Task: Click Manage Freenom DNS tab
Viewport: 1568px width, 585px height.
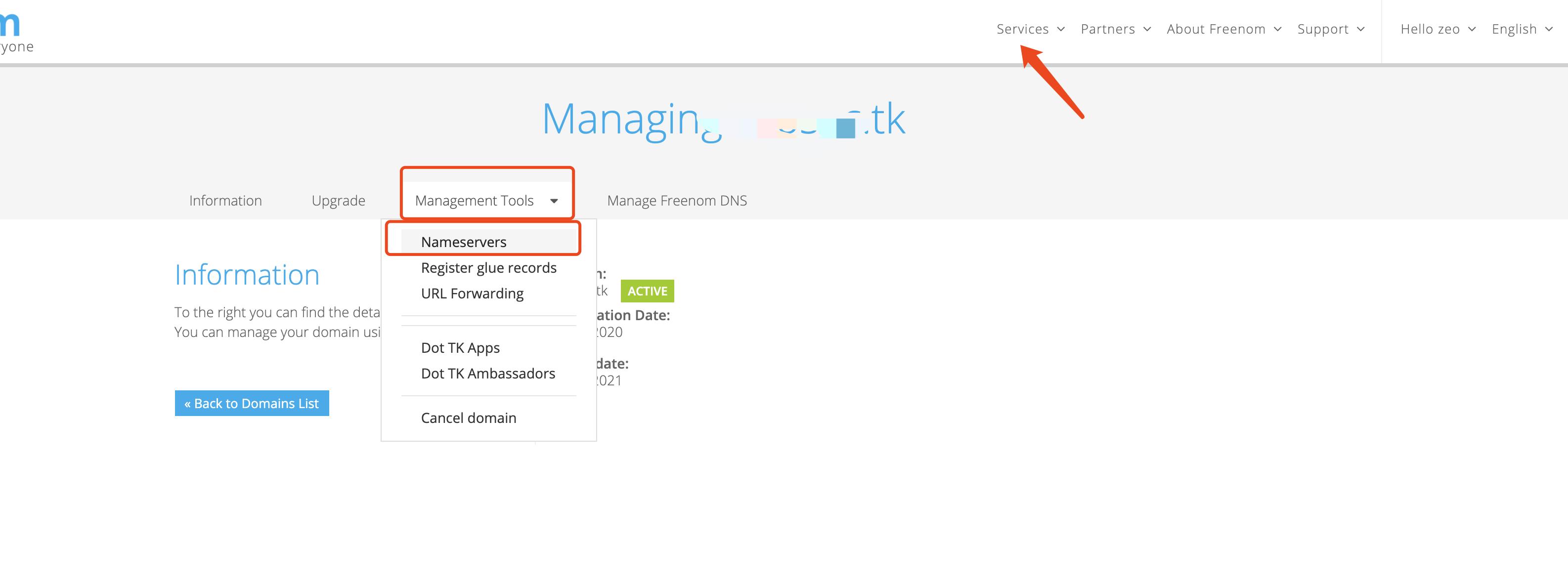Action: pyautogui.click(x=677, y=199)
